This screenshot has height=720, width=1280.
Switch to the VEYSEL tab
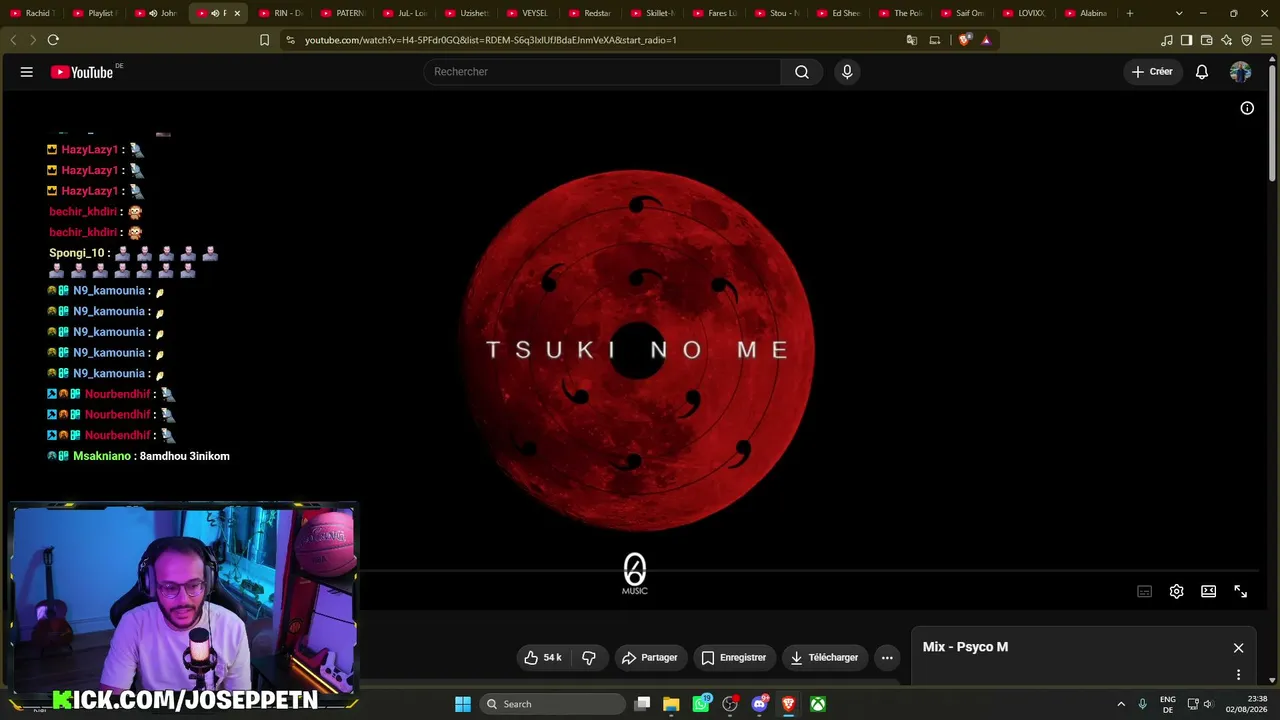pos(527,13)
